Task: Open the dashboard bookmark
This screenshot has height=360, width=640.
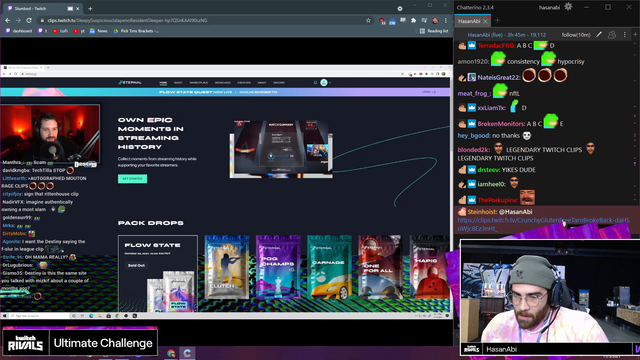Action: tap(19, 31)
